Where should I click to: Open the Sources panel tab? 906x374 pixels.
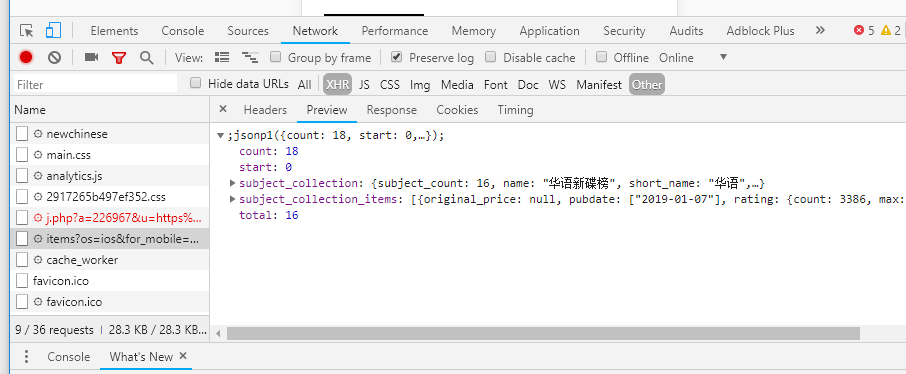click(248, 31)
